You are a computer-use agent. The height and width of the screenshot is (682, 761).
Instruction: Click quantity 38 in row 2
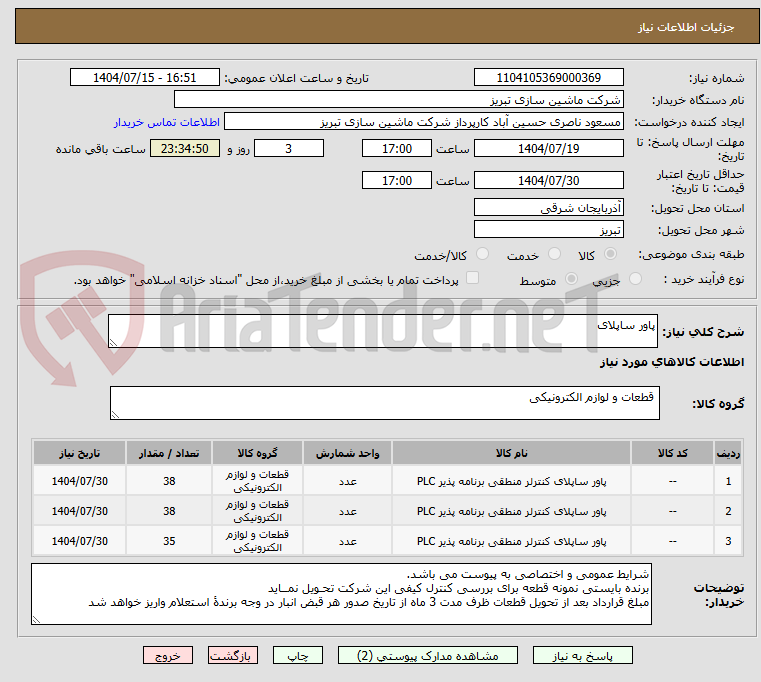tap(169, 511)
